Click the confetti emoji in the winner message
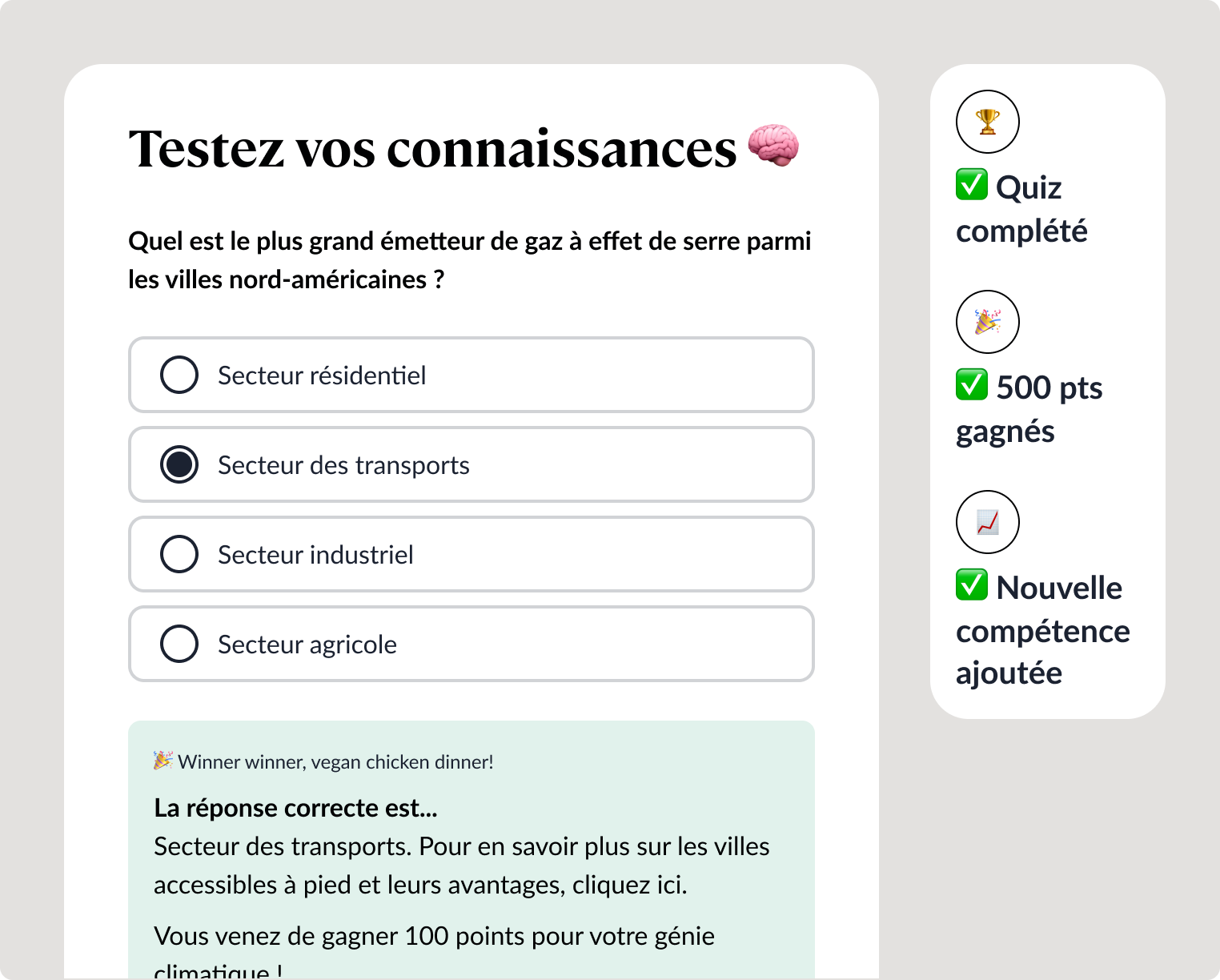This screenshot has height=980, width=1220. point(163,761)
